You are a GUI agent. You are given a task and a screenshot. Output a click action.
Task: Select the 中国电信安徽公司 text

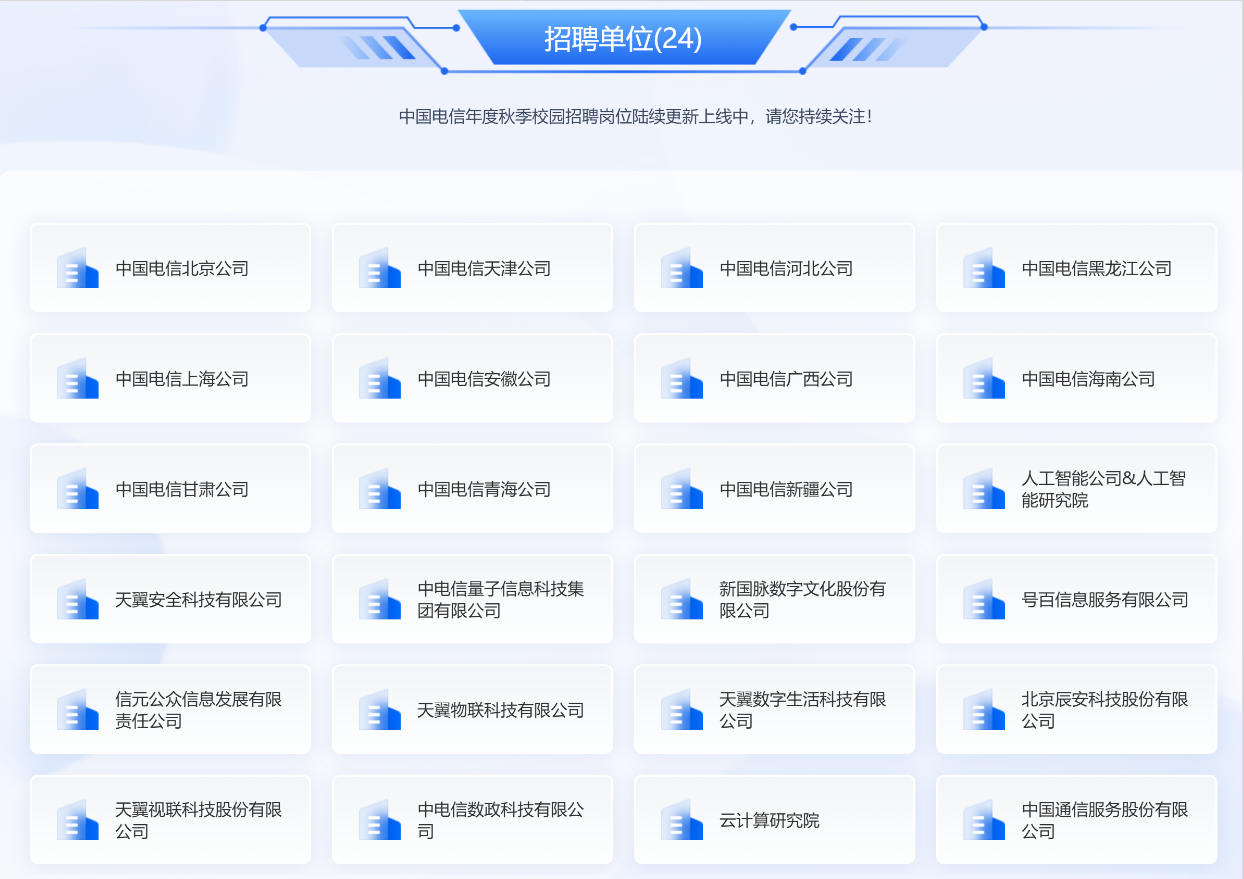click(x=484, y=379)
